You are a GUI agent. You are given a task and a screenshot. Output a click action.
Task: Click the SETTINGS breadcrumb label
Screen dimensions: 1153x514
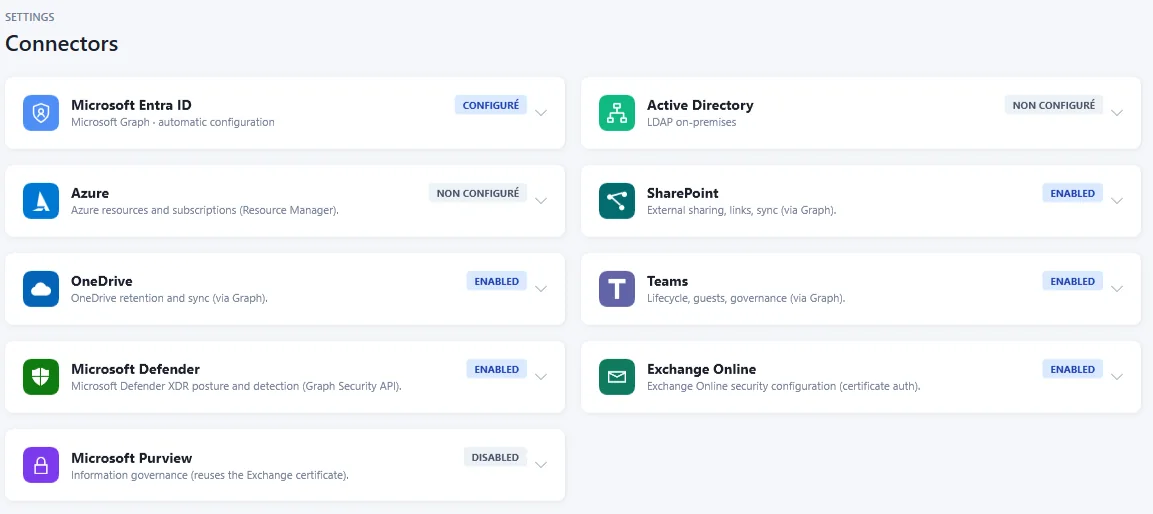[x=29, y=17]
